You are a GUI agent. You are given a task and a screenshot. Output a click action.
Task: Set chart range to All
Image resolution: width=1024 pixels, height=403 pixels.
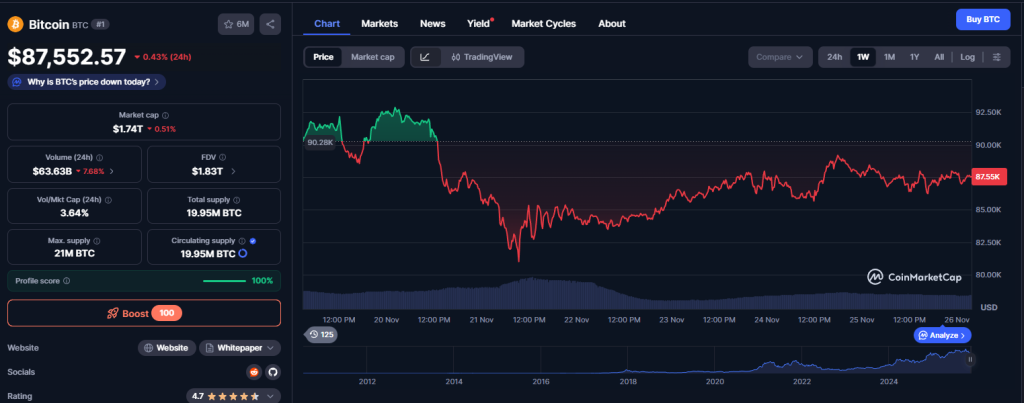point(939,57)
